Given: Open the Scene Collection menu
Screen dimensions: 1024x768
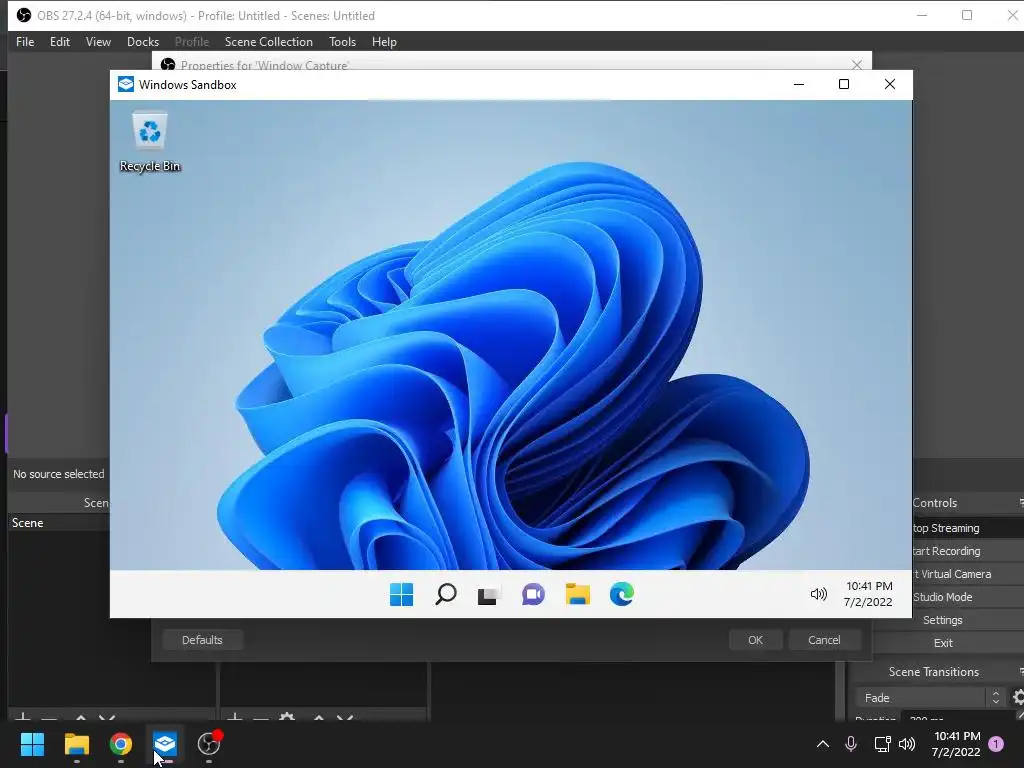Looking at the screenshot, I should [268, 42].
